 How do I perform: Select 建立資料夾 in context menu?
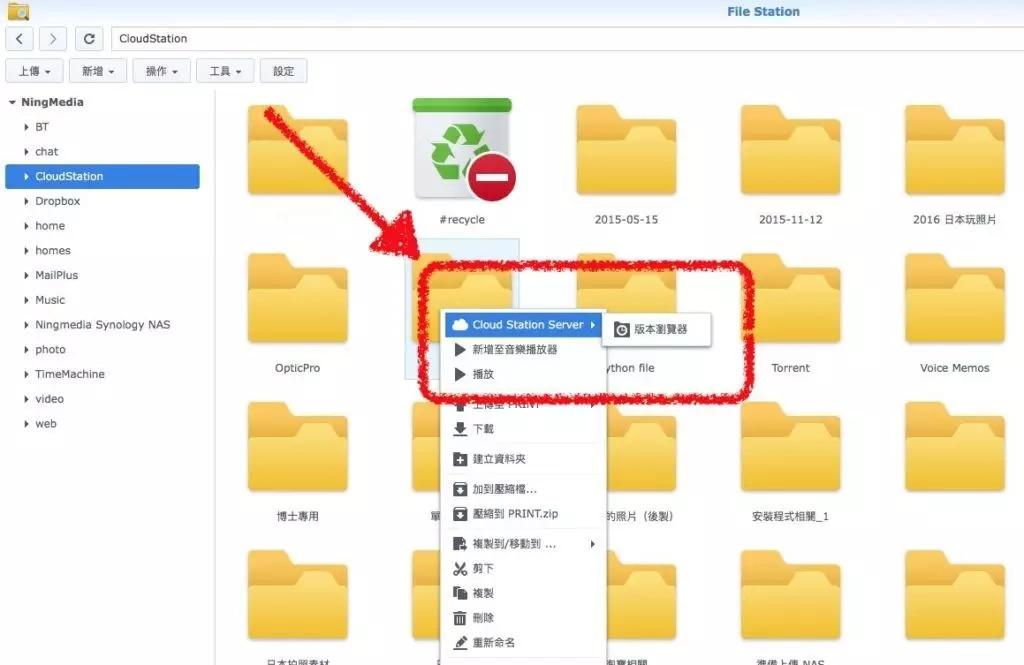[x=499, y=459]
